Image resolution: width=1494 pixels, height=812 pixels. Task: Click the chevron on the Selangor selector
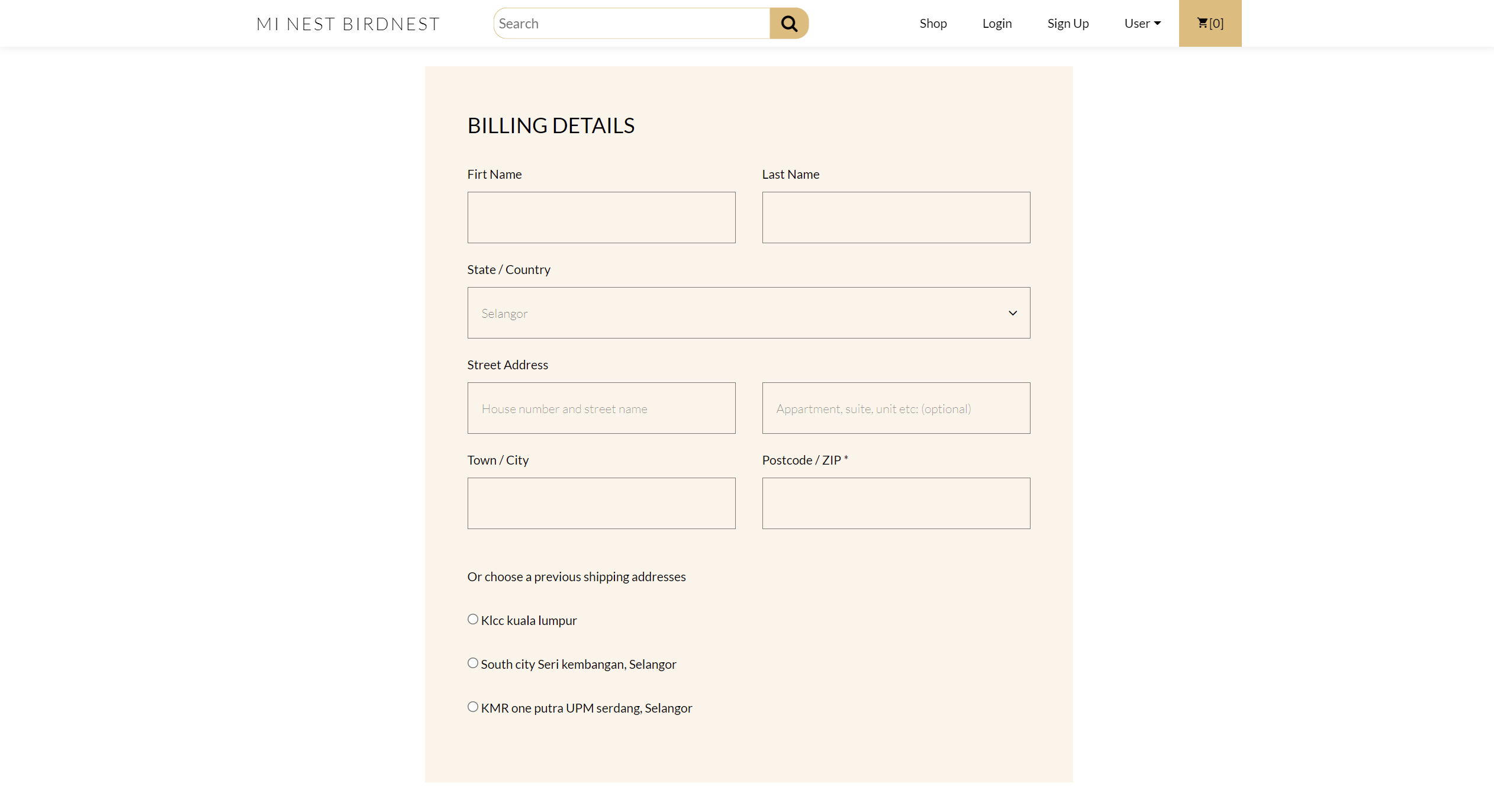[1012, 312]
